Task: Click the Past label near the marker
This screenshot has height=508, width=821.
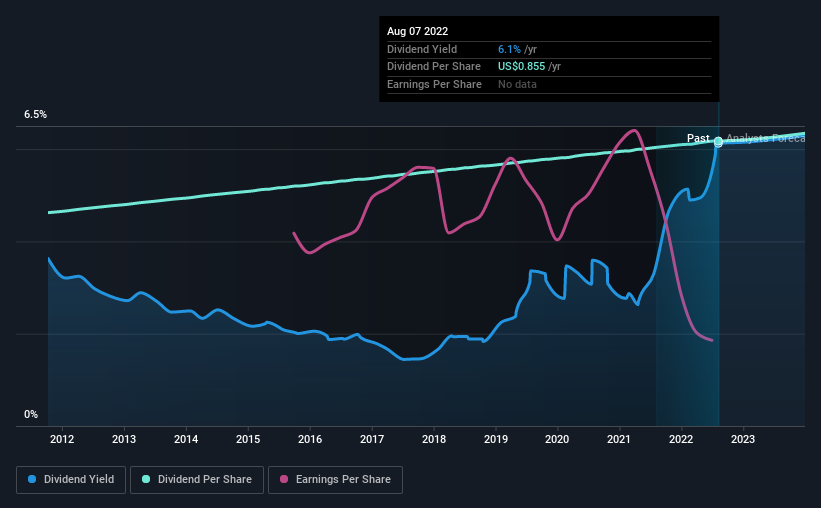Action: [698, 138]
